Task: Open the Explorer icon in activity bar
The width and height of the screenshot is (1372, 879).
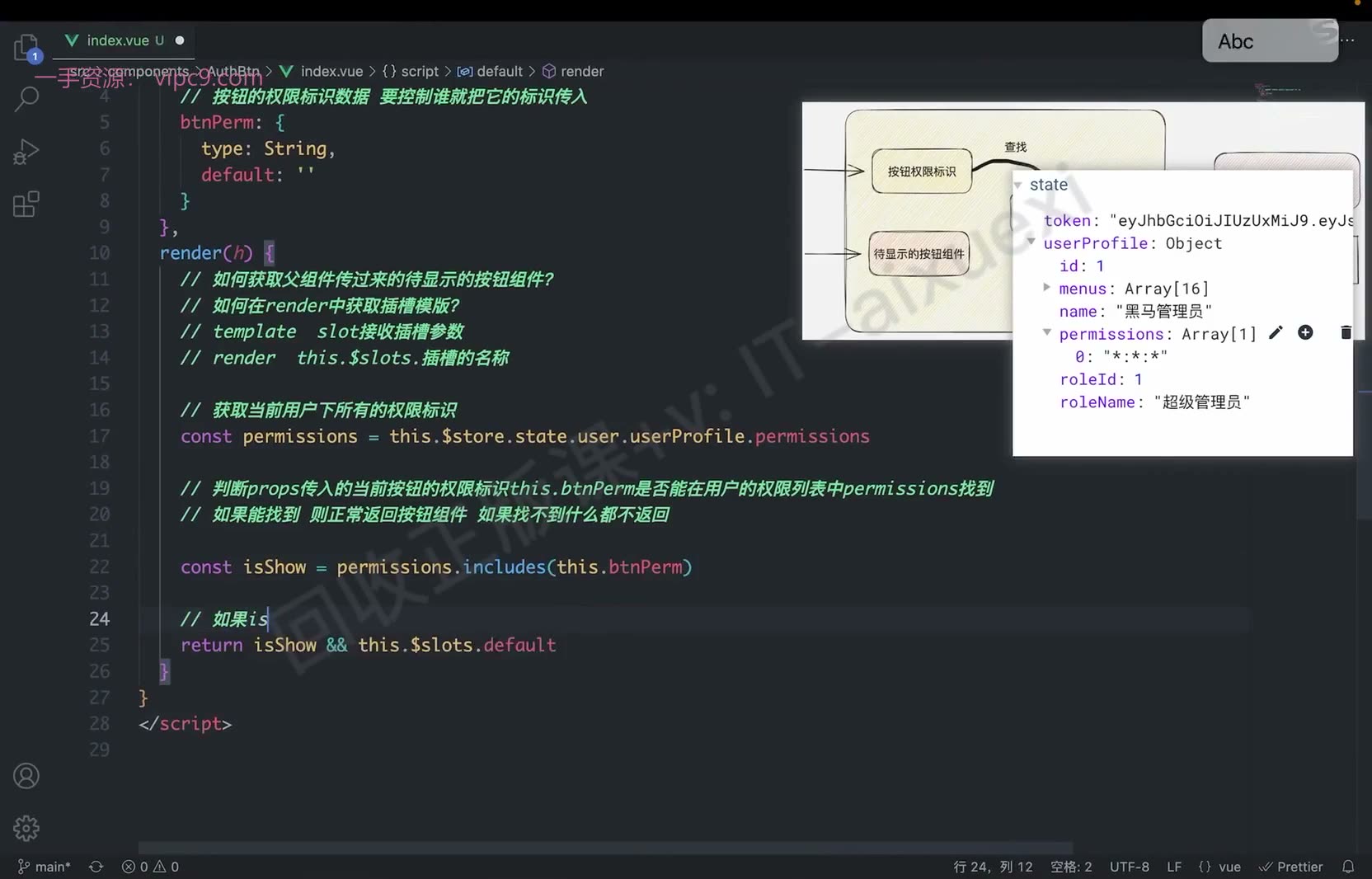Action: click(26, 47)
